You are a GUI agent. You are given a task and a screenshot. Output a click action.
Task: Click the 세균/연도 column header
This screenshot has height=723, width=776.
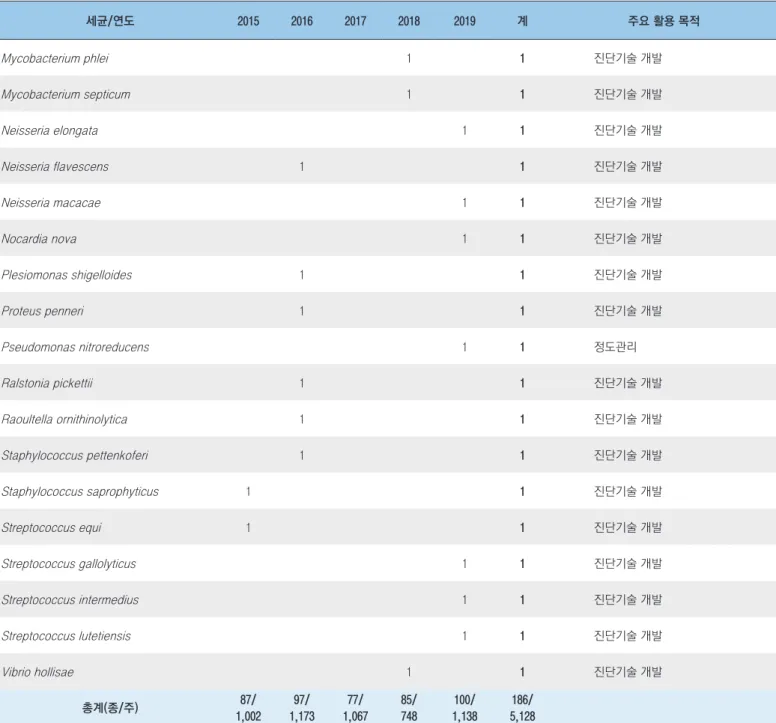[110, 21]
